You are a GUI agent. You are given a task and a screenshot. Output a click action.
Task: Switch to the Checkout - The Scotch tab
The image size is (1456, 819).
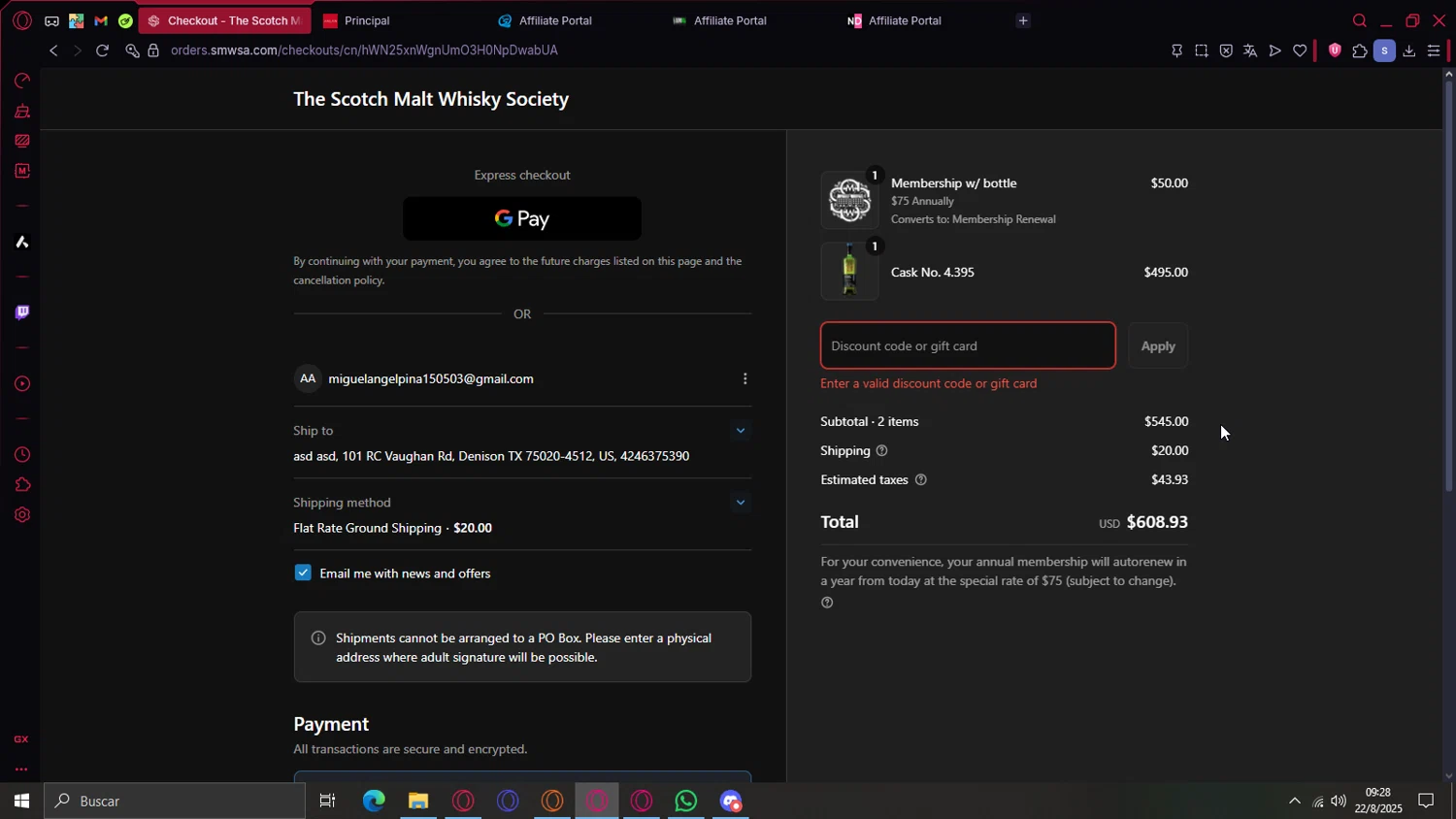coord(224,20)
